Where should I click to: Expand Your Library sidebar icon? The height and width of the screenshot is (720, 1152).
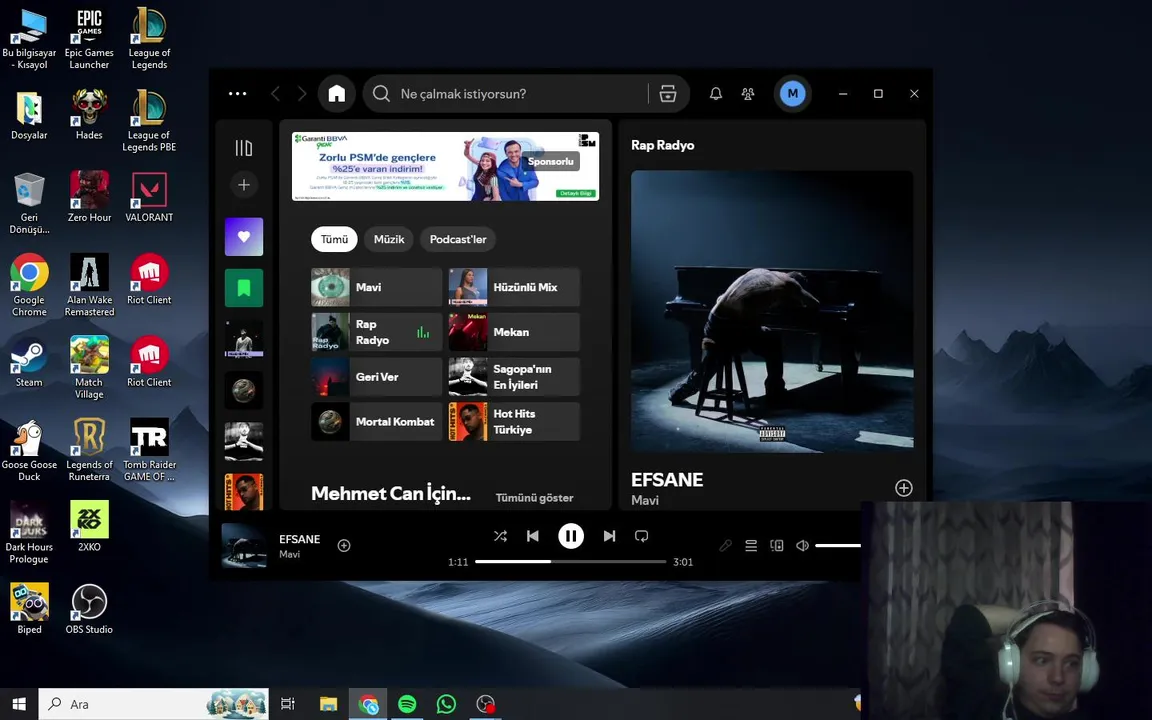[243, 148]
